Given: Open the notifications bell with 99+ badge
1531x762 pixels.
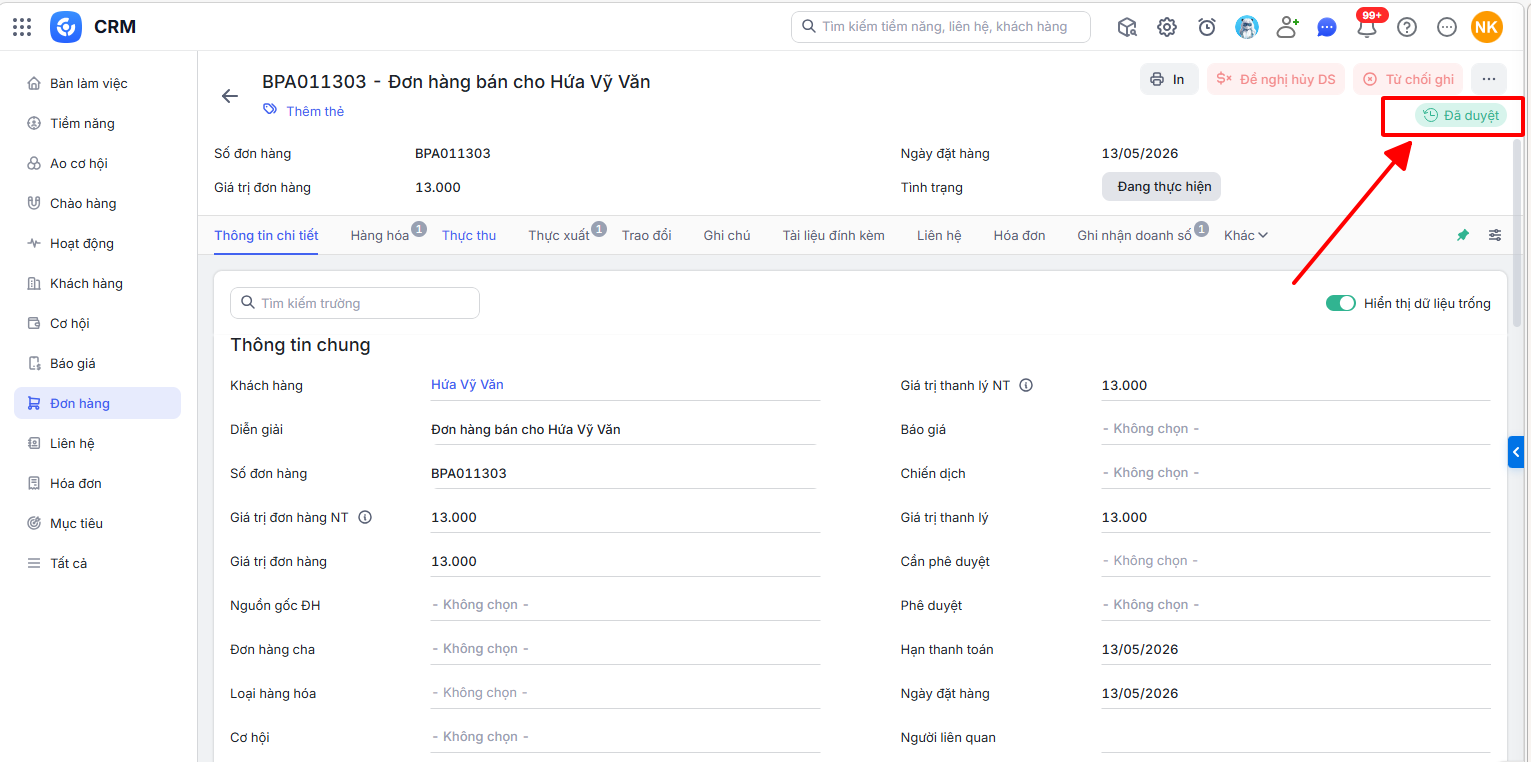Looking at the screenshot, I should tap(1367, 27).
